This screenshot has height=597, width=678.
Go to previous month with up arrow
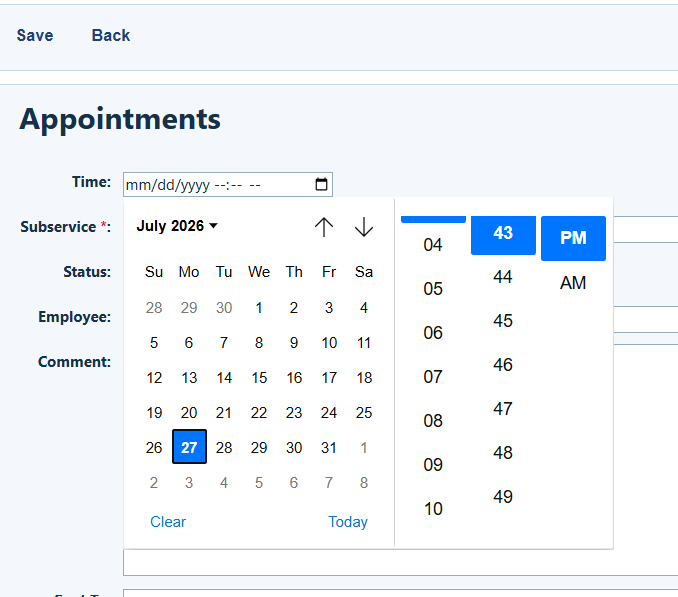click(x=324, y=227)
